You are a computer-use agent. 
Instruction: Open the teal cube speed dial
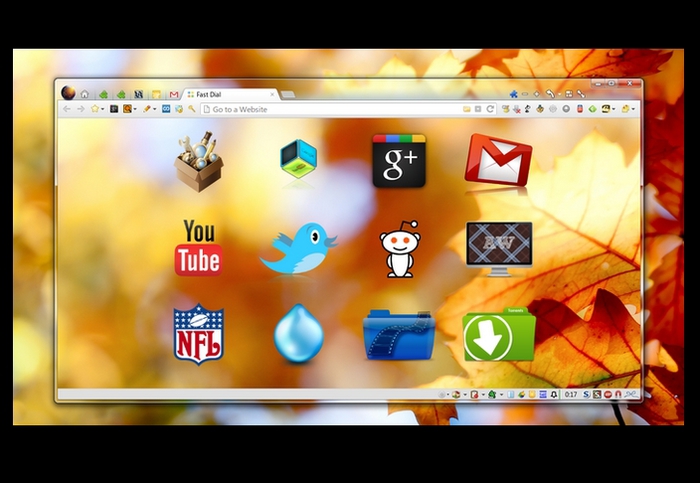point(298,158)
